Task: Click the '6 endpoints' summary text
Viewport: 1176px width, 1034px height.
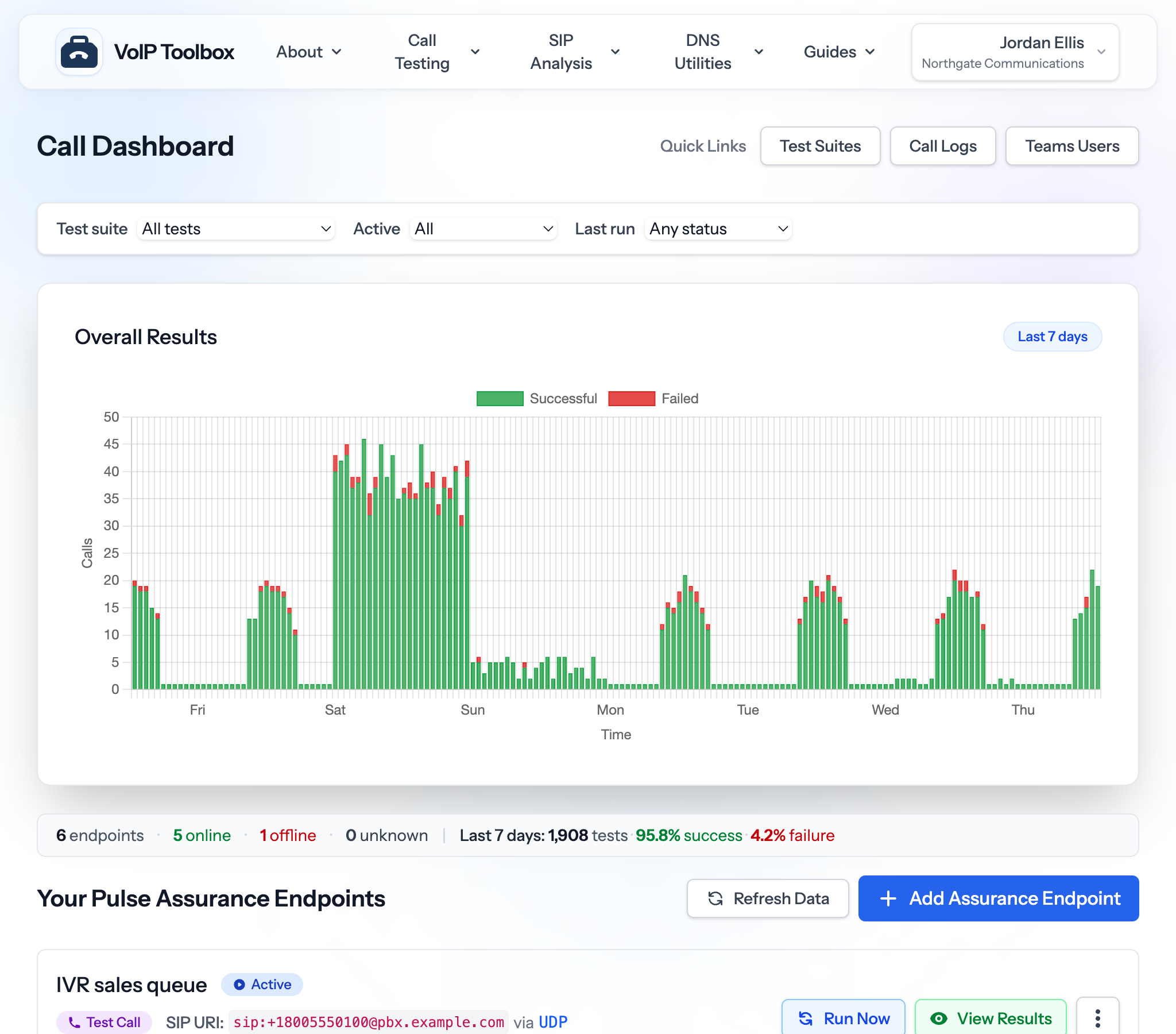Action: 100,835
